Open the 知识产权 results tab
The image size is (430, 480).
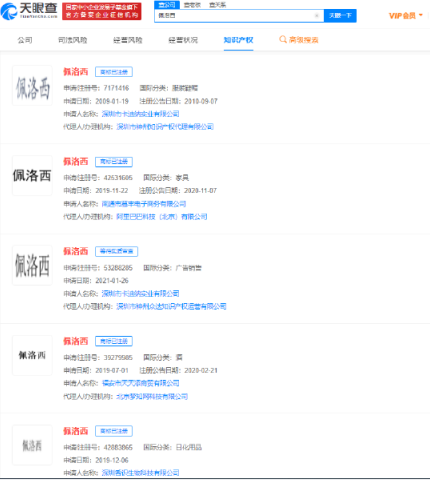[x=238, y=40]
